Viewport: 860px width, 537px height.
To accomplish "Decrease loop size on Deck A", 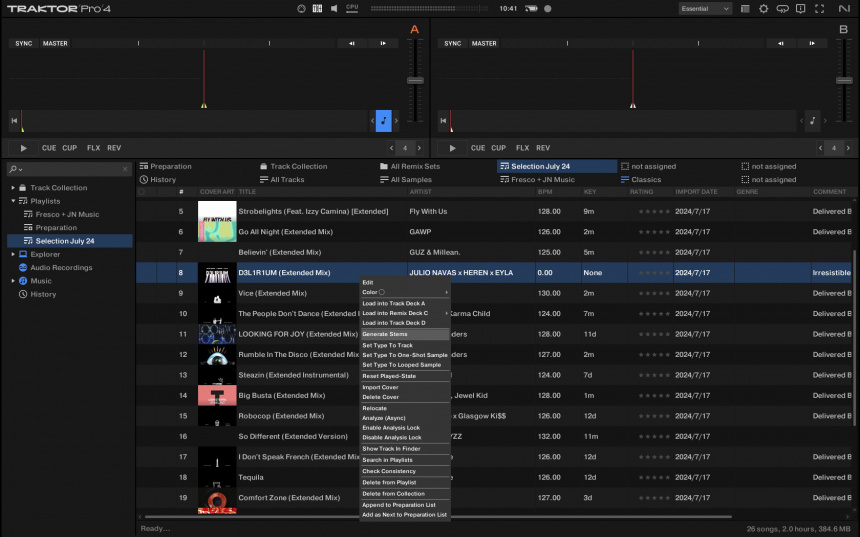I will 391,148.
